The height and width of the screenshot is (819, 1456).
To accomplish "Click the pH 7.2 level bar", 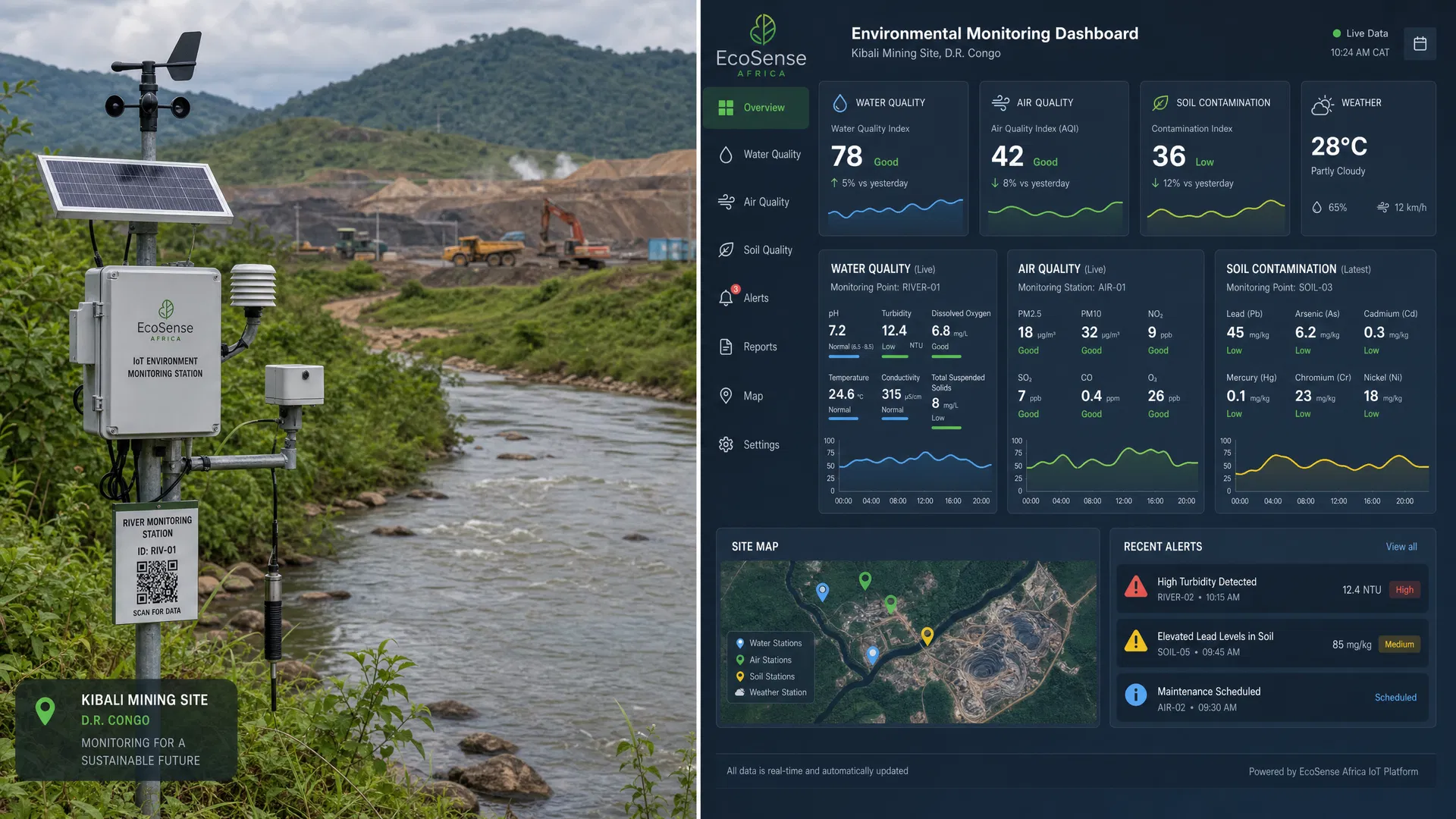I will point(843,356).
